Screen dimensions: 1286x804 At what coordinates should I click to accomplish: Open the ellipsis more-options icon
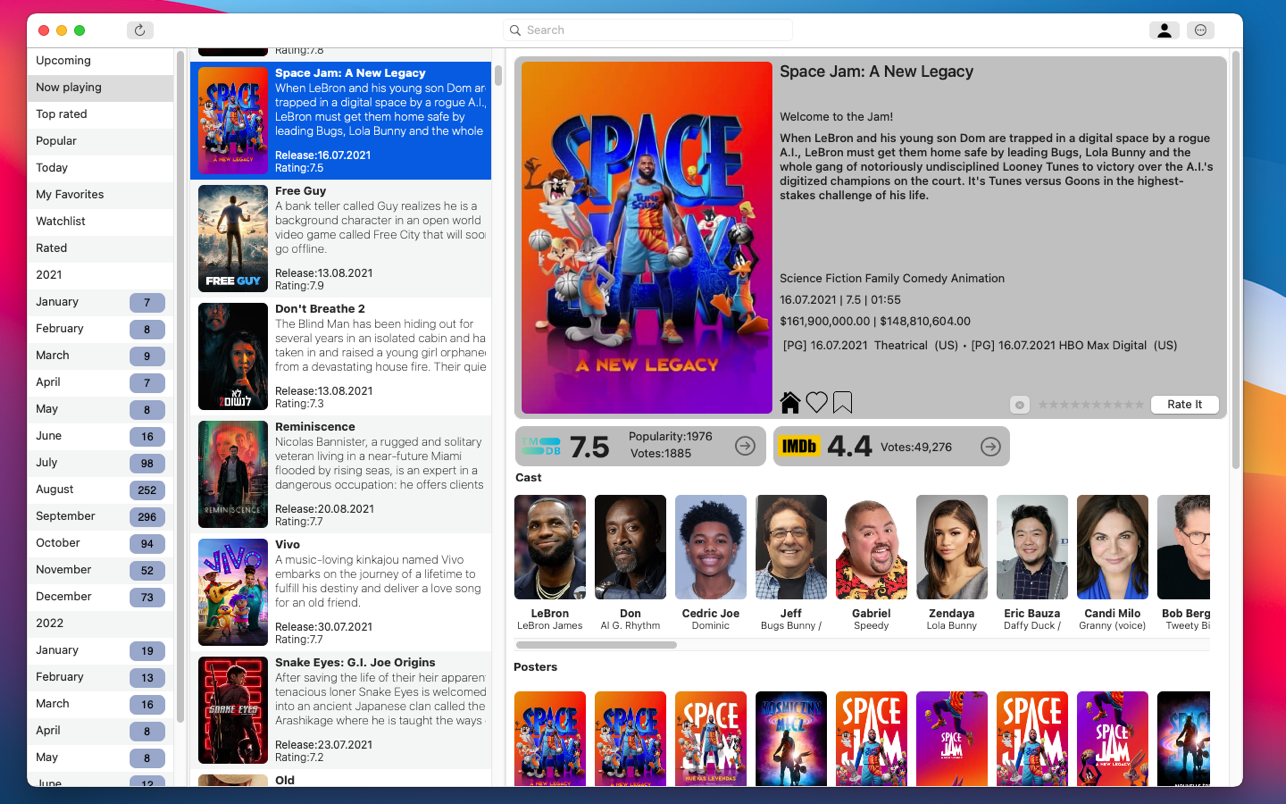[1201, 30]
